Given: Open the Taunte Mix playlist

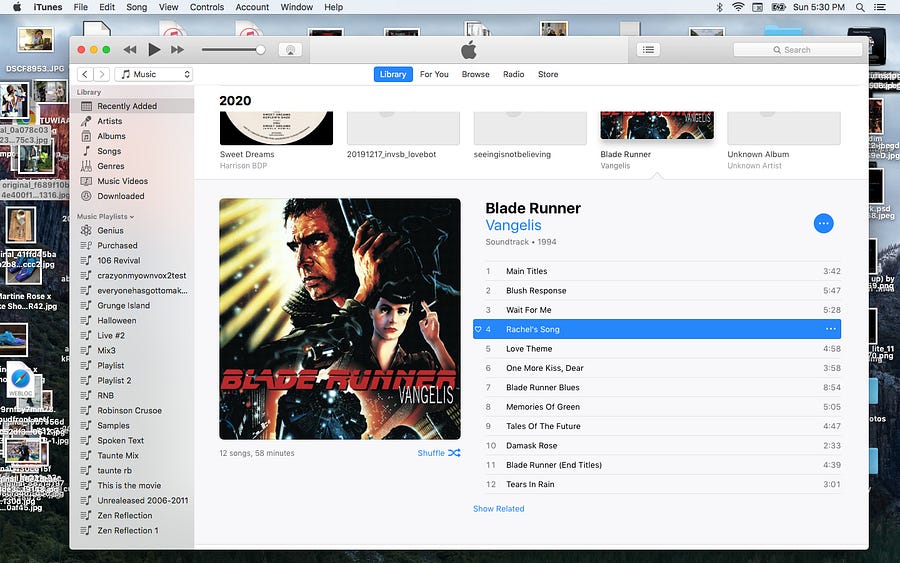Looking at the screenshot, I should 132,455.
